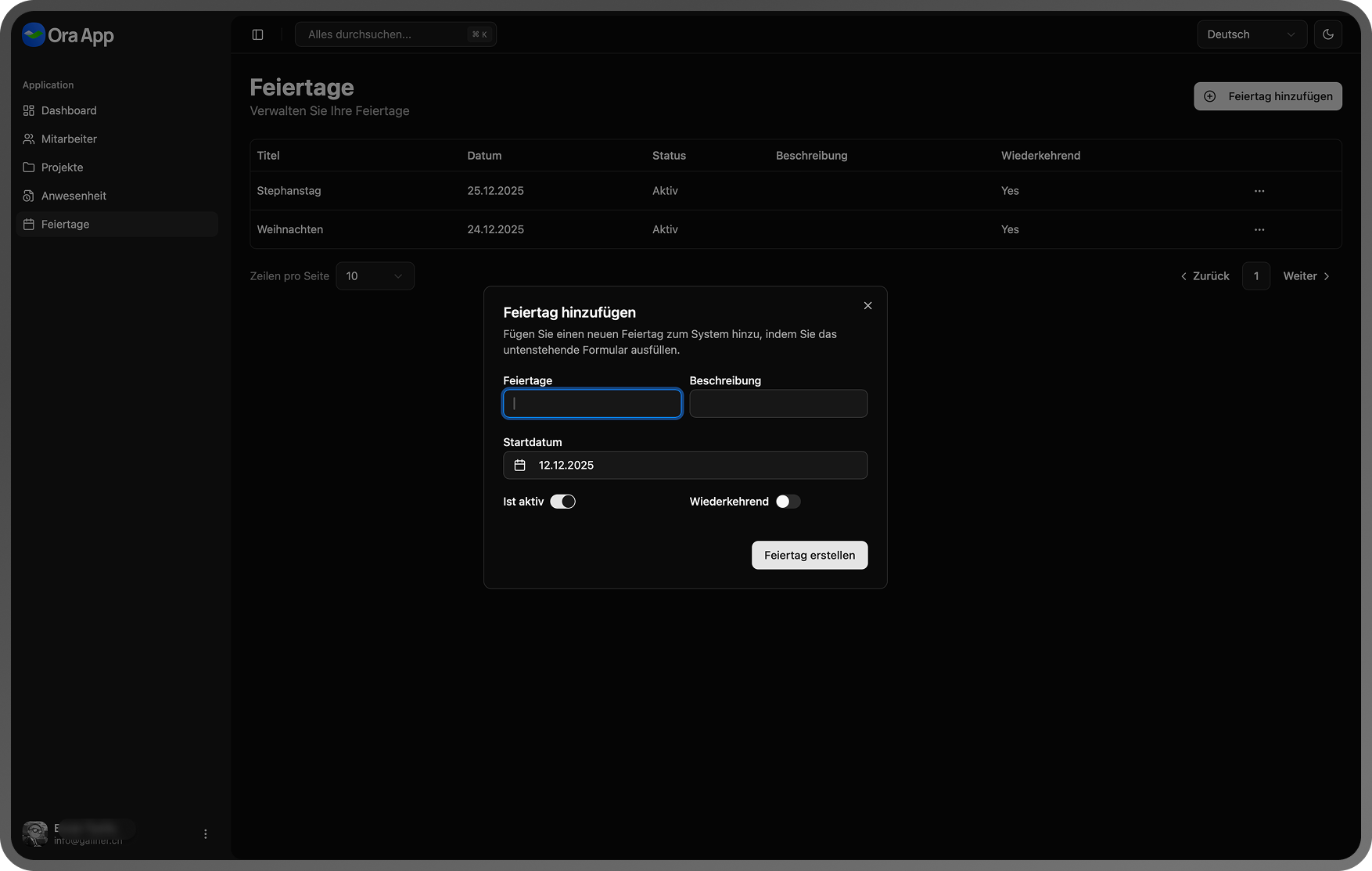Click the Ora App logo

point(34,35)
